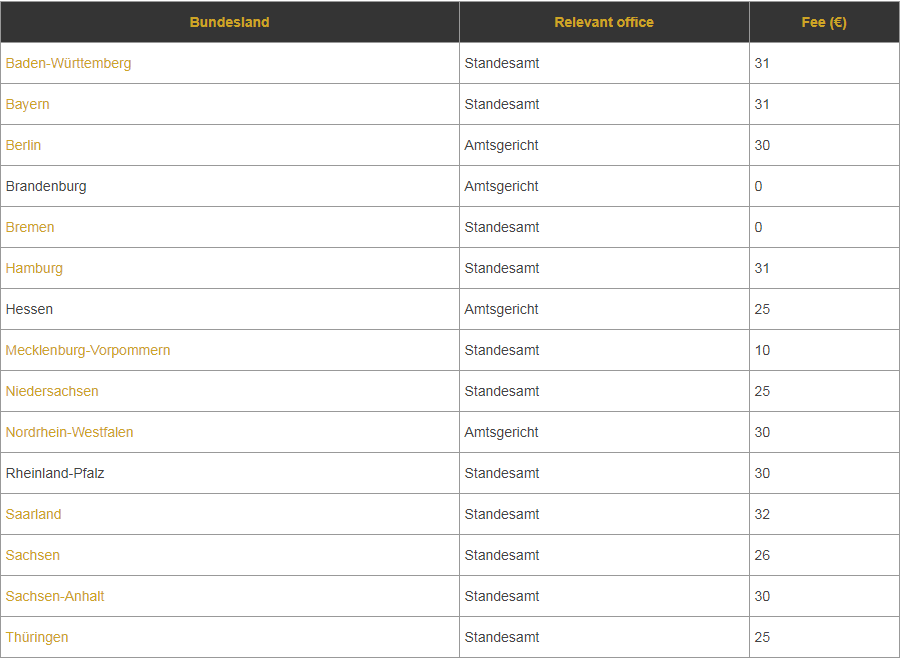Click the Bundesland column header
900x659 pixels.
point(229,22)
